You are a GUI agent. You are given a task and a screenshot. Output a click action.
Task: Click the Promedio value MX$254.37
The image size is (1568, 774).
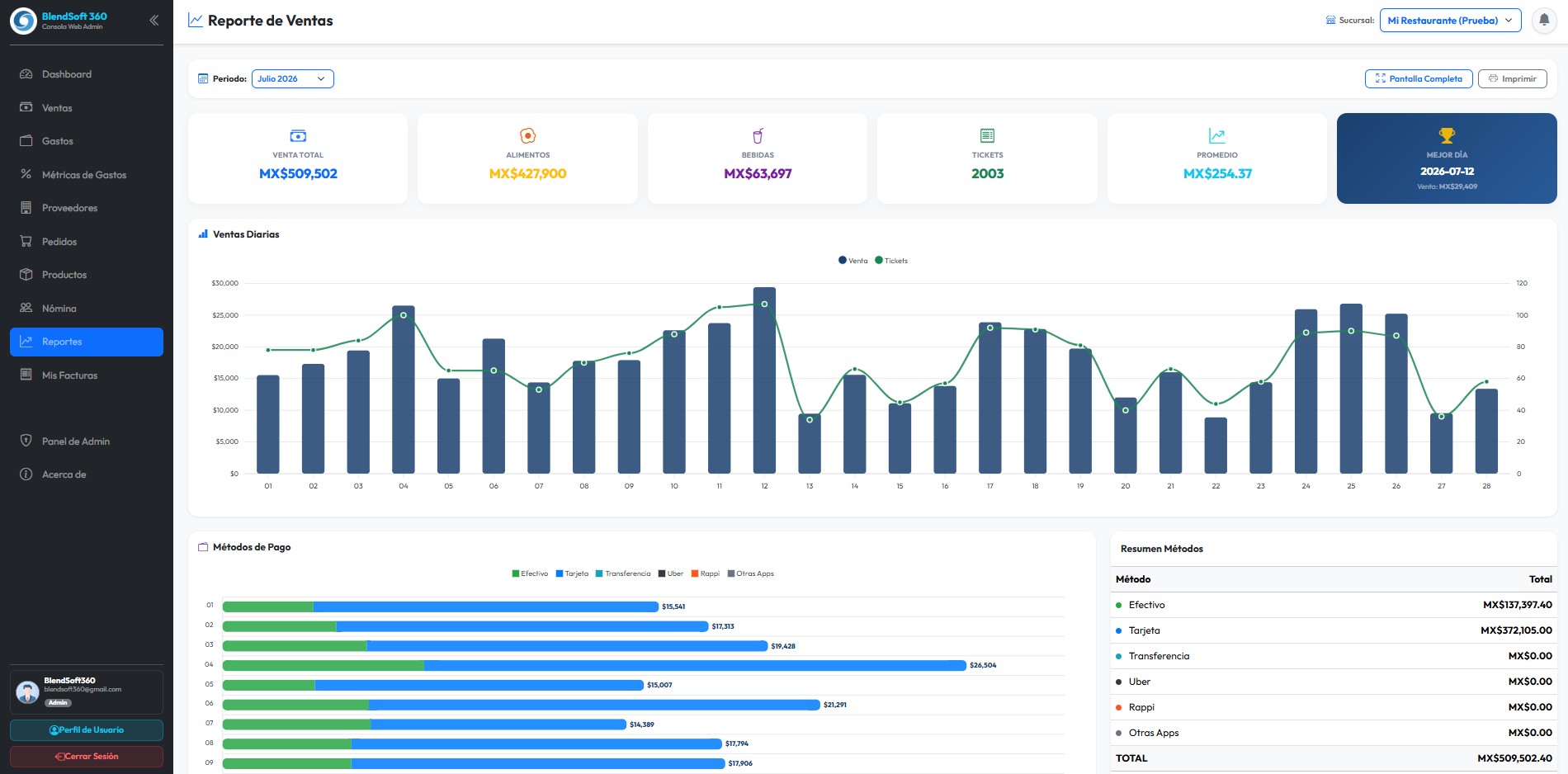click(1217, 173)
